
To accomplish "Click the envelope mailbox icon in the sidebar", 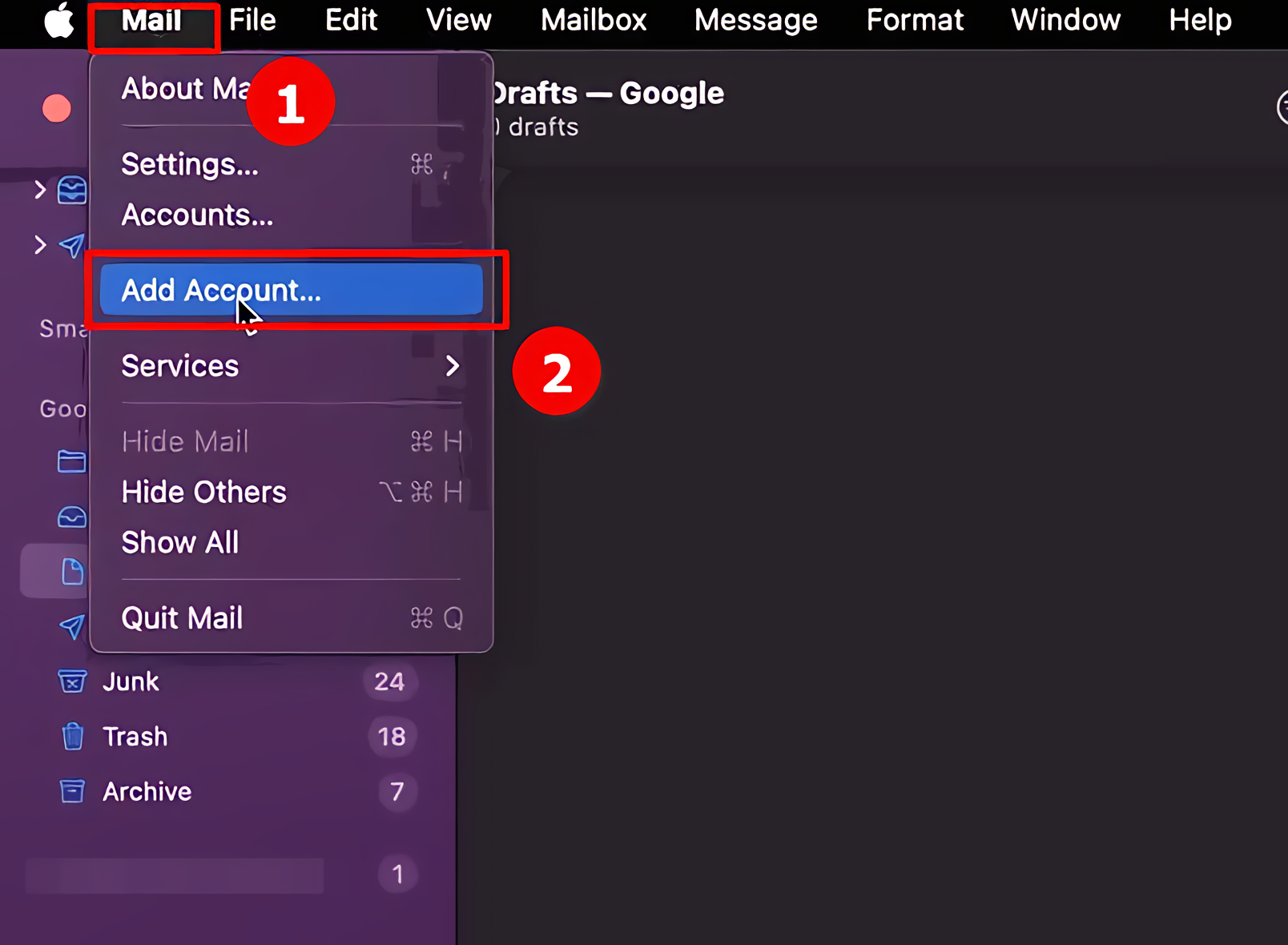I will pyautogui.click(x=73, y=517).
